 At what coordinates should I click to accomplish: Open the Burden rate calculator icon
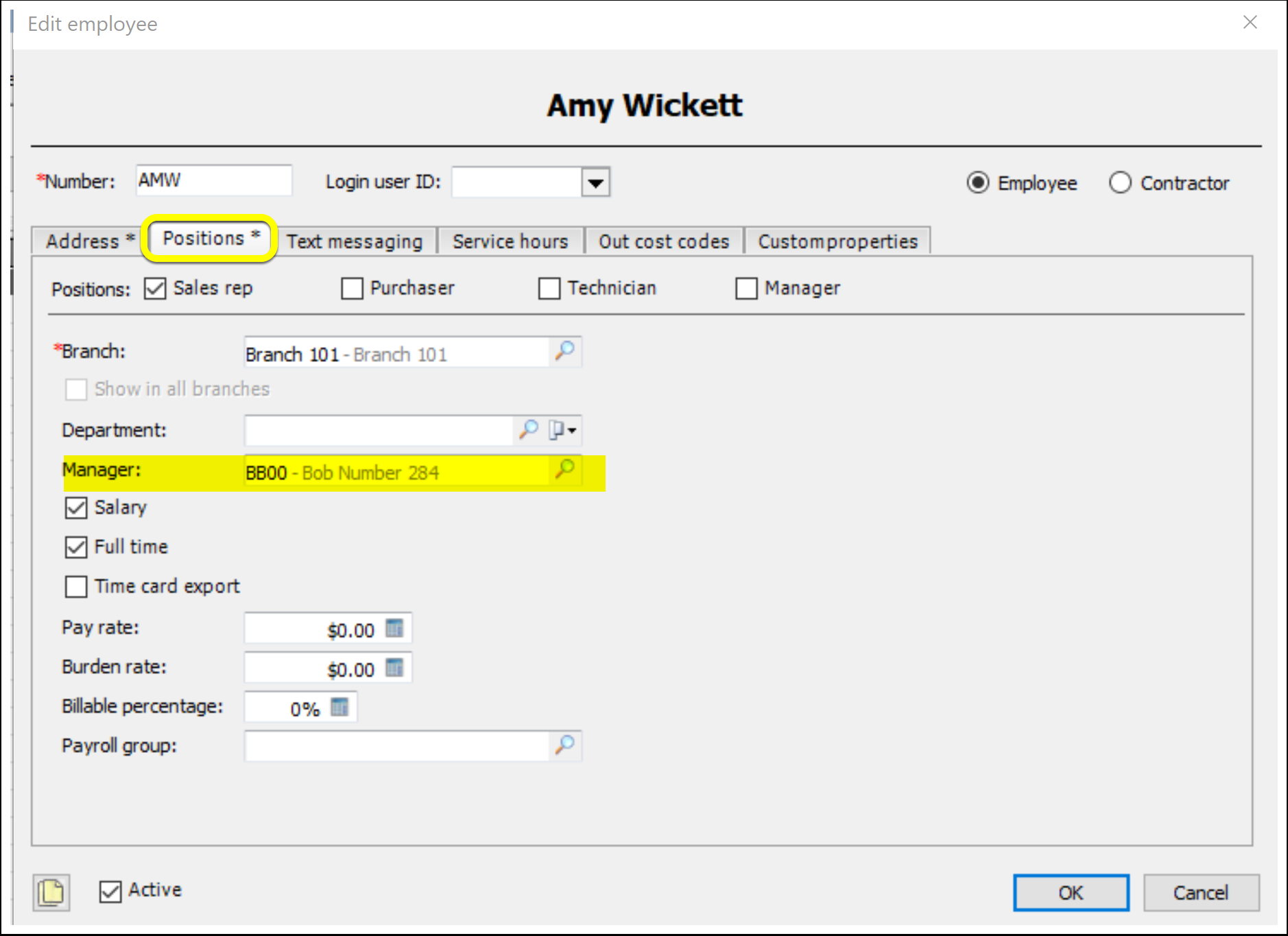(394, 668)
